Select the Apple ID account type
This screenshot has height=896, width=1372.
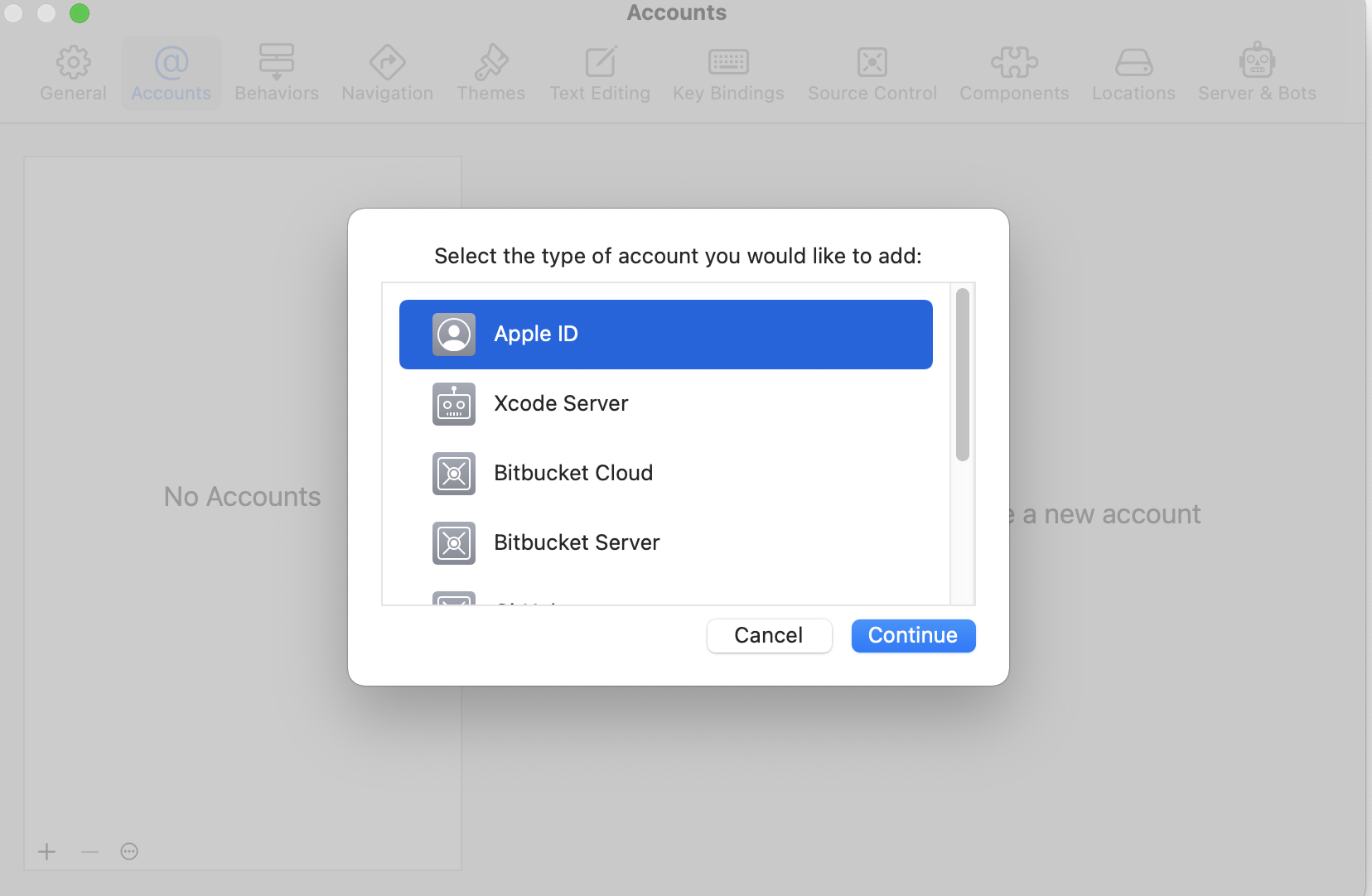coord(666,335)
